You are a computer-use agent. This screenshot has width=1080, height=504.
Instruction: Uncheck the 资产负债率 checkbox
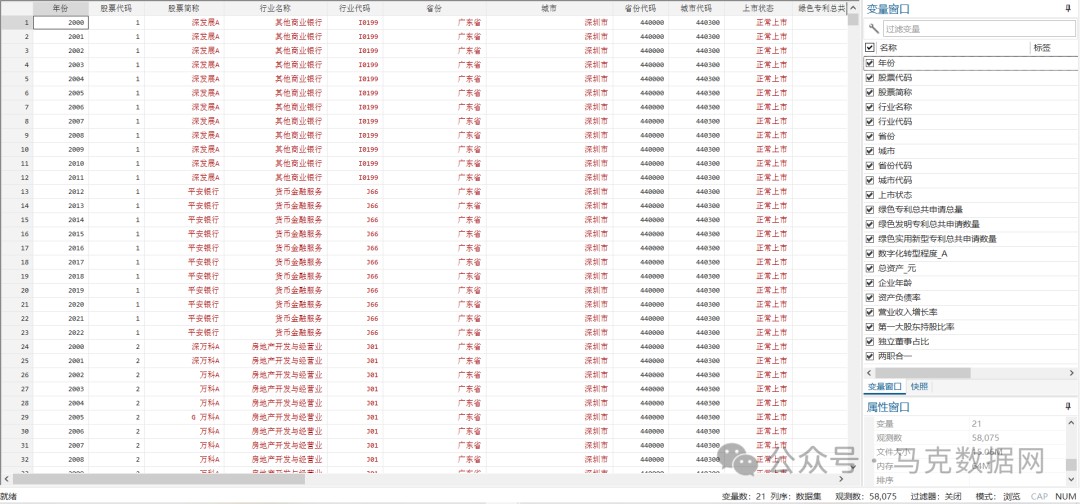[869, 298]
